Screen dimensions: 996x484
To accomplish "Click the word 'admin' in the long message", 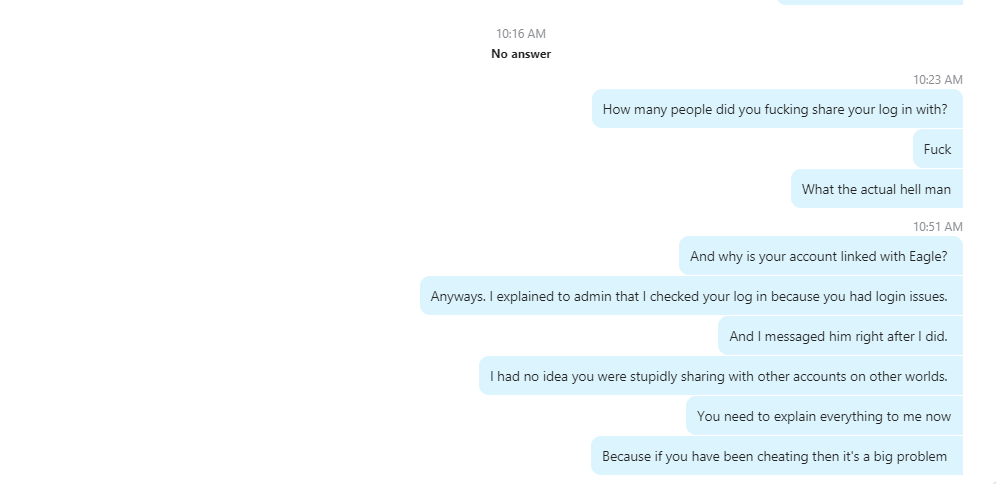I will [x=593, y=296].
